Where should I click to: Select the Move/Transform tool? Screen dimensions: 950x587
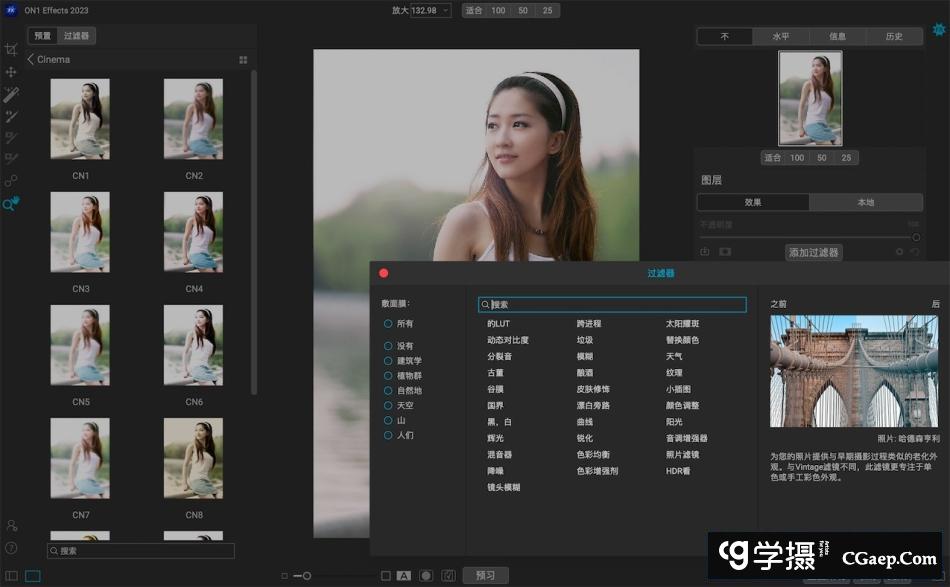tap(11, 72)
